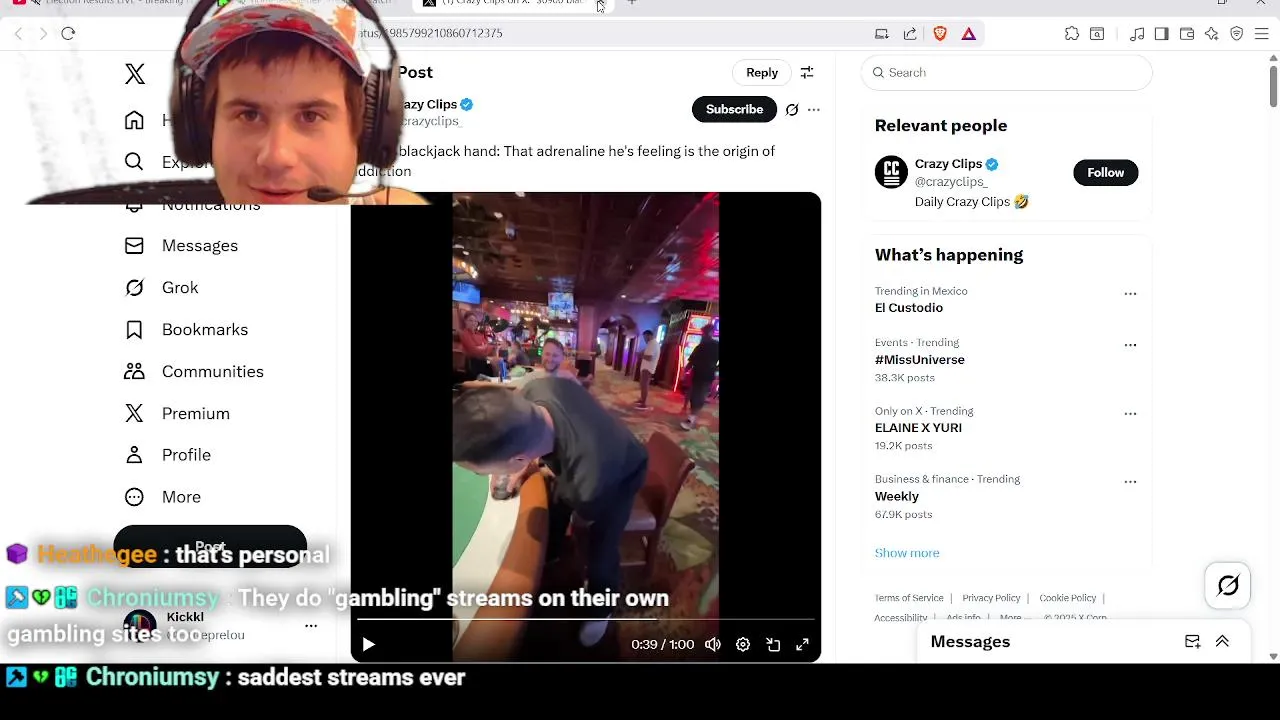Viewport: 1280px width, 720px height.
Task: Open Messages in the left sidebar
Action: coord(181,246)
